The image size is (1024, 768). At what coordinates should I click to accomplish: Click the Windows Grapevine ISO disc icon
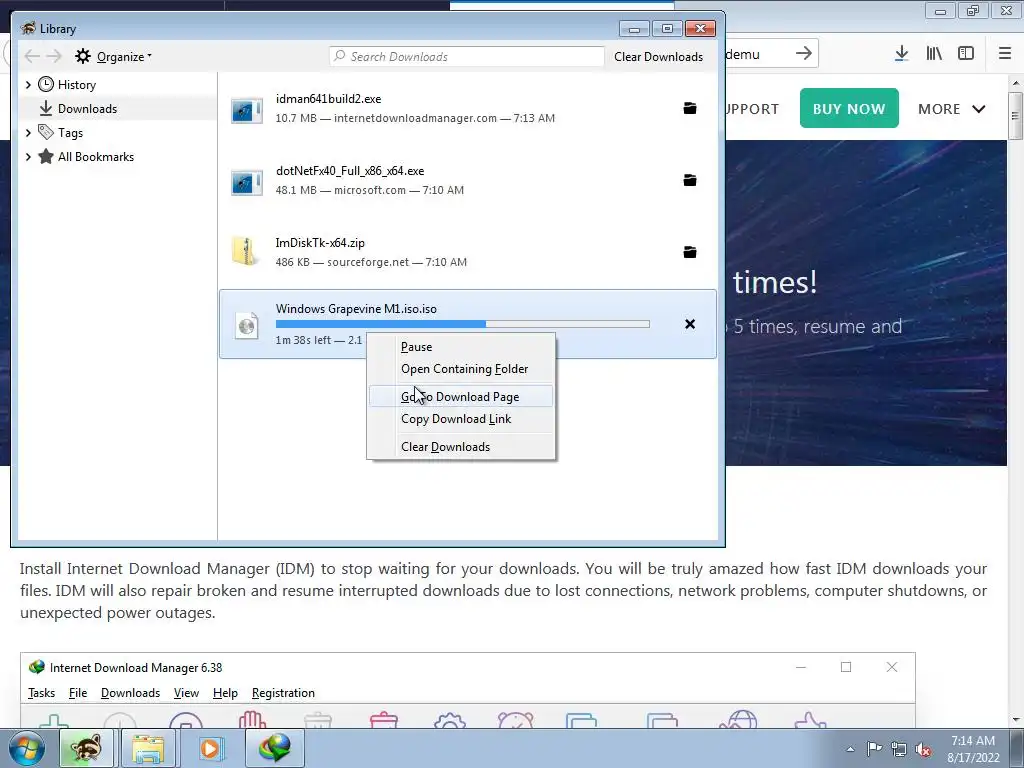[x=247, y=325]
